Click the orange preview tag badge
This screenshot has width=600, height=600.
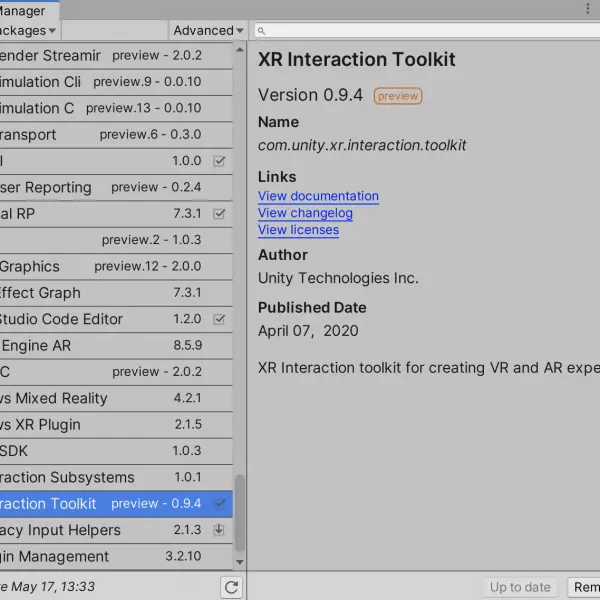398,96
